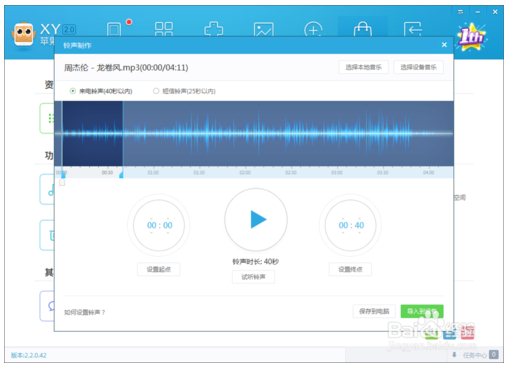Click the circled plus icon in the top bar
Viewport: 514px width, 370px height.
click(x=313, y=29)
